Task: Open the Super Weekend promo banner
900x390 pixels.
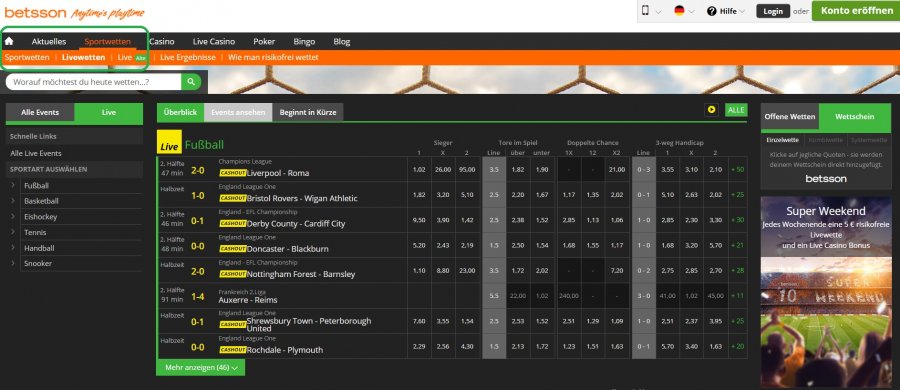Action: 826,292
